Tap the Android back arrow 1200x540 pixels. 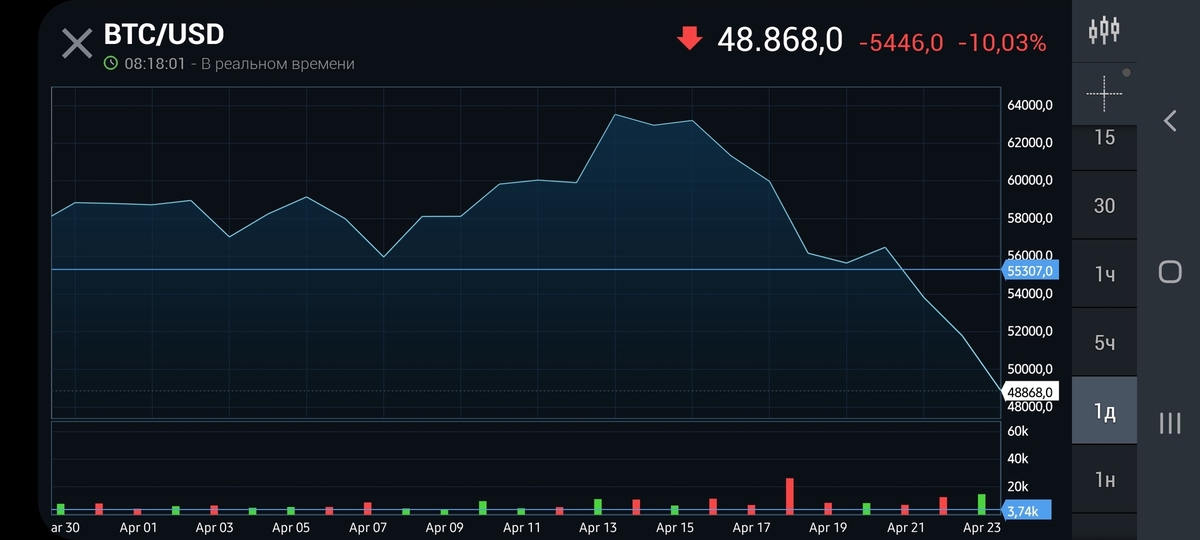point(1170,121)
